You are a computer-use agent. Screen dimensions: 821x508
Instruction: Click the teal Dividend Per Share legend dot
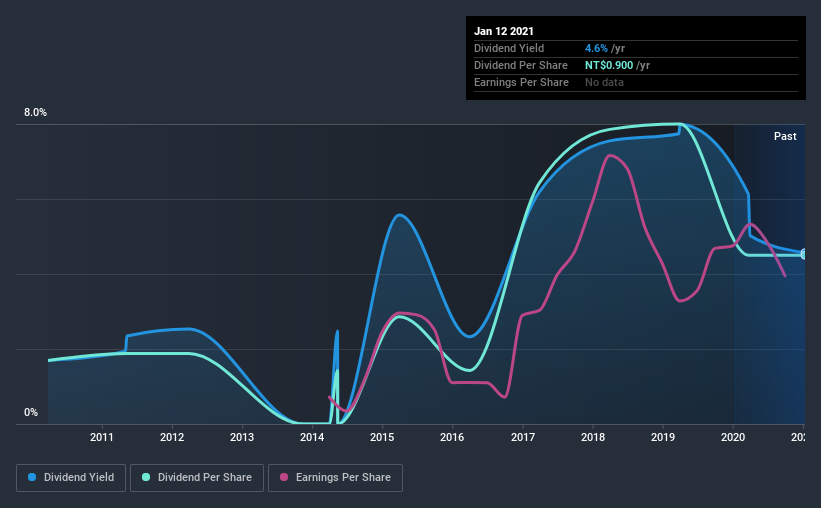click(146, 477)
